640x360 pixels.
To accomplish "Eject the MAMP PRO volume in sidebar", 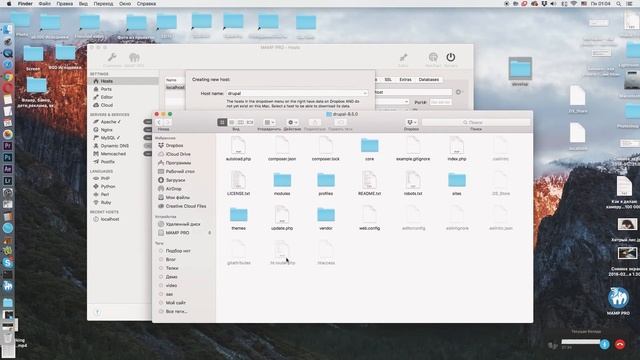I will point(209,233).
